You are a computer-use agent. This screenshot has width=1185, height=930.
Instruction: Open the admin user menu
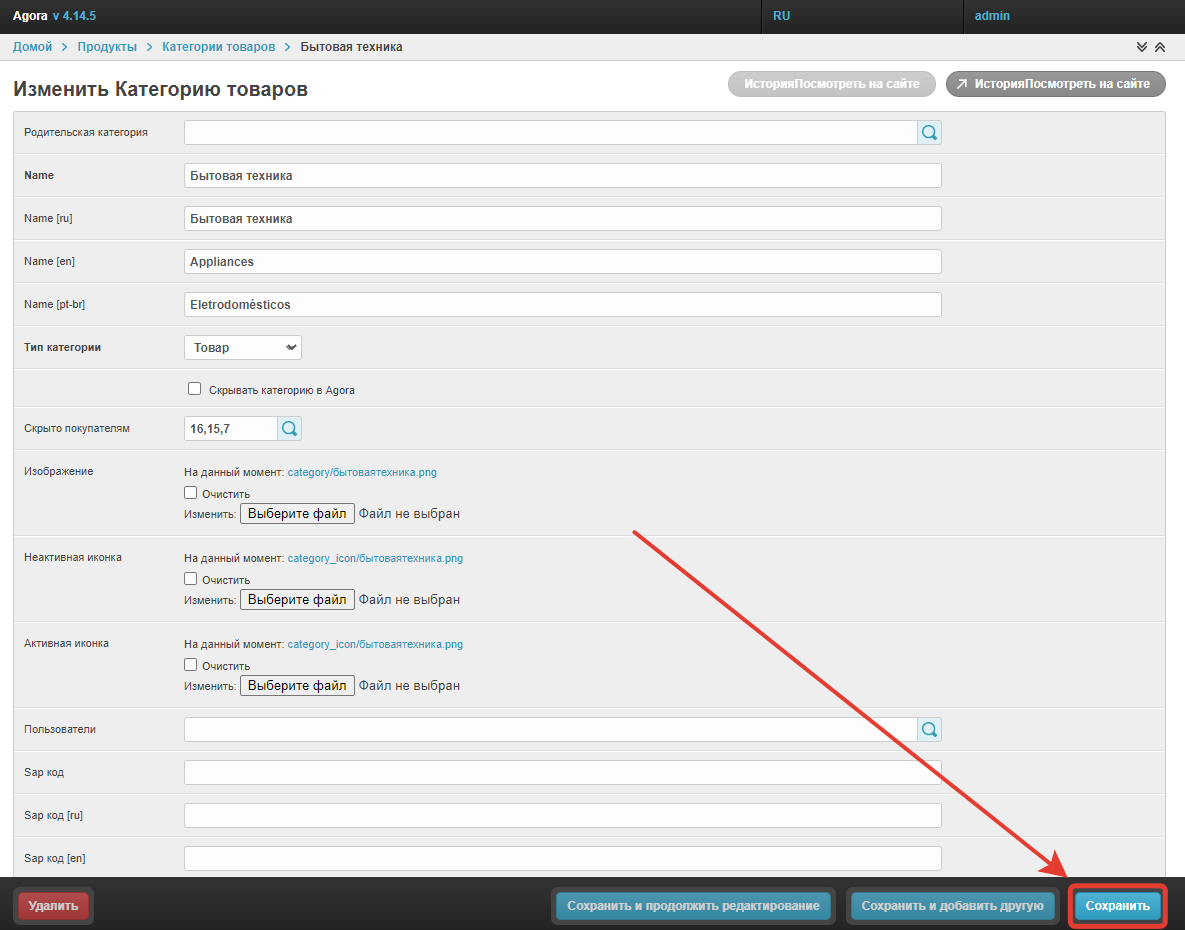[992, 16]
